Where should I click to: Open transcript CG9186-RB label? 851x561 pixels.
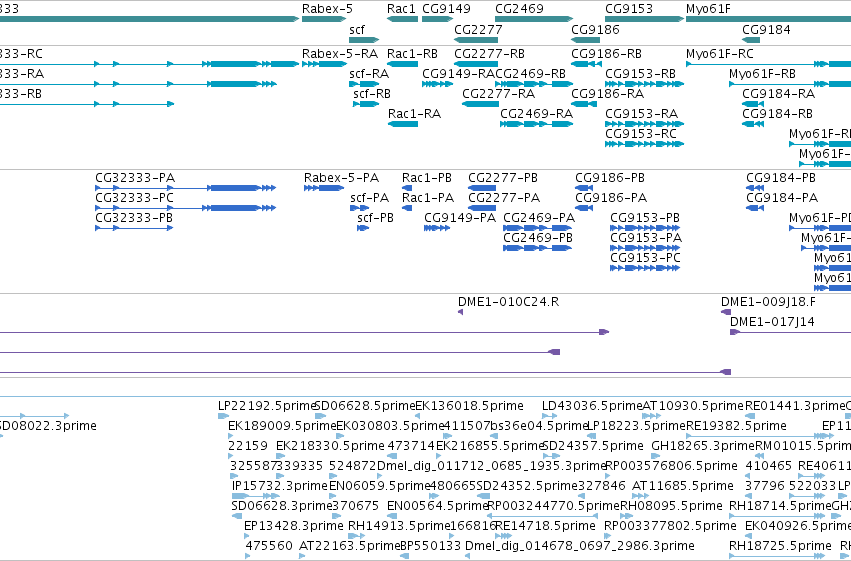pos(606,54)
